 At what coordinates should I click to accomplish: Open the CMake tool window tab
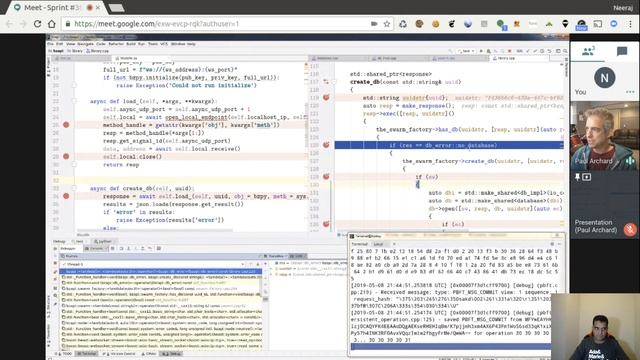pos(149,353)
